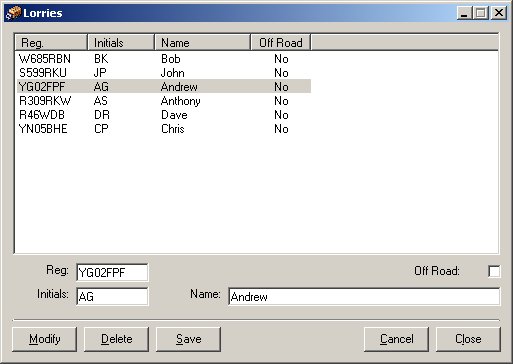The width and height of the screenshot is (513, 364).
Task: Click the Name column header
Action: [203, 42]
